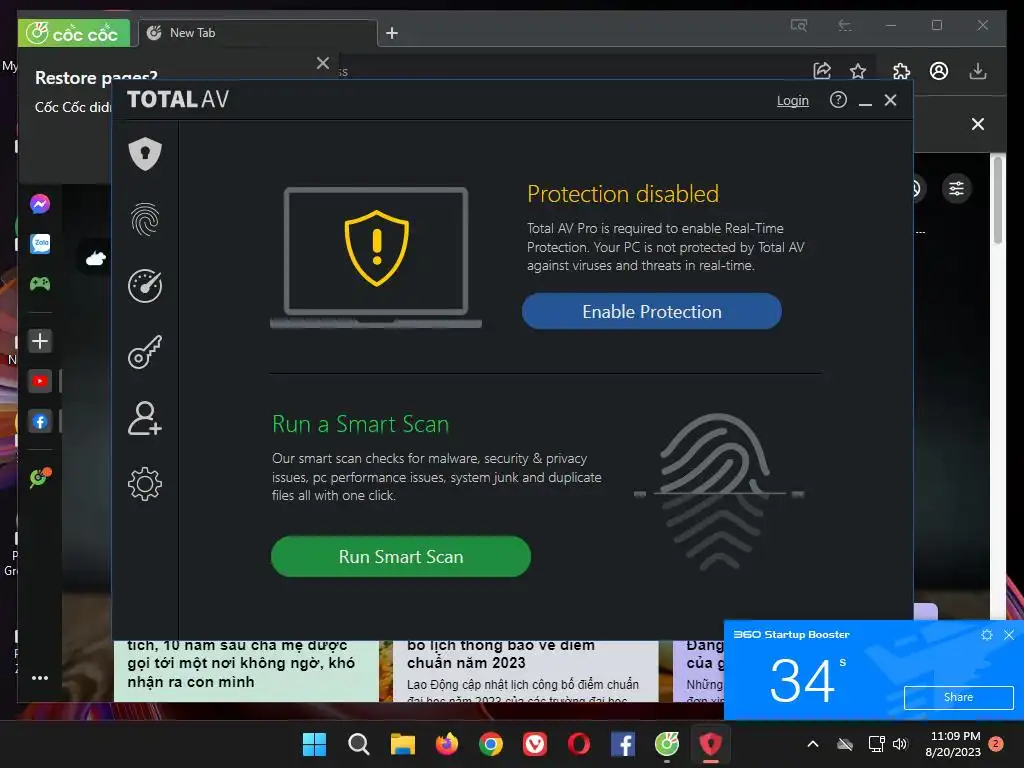Click the browser tab search icon
Image resolution: width=1024 pixels, height=768 pixels.
pos(799,25)
